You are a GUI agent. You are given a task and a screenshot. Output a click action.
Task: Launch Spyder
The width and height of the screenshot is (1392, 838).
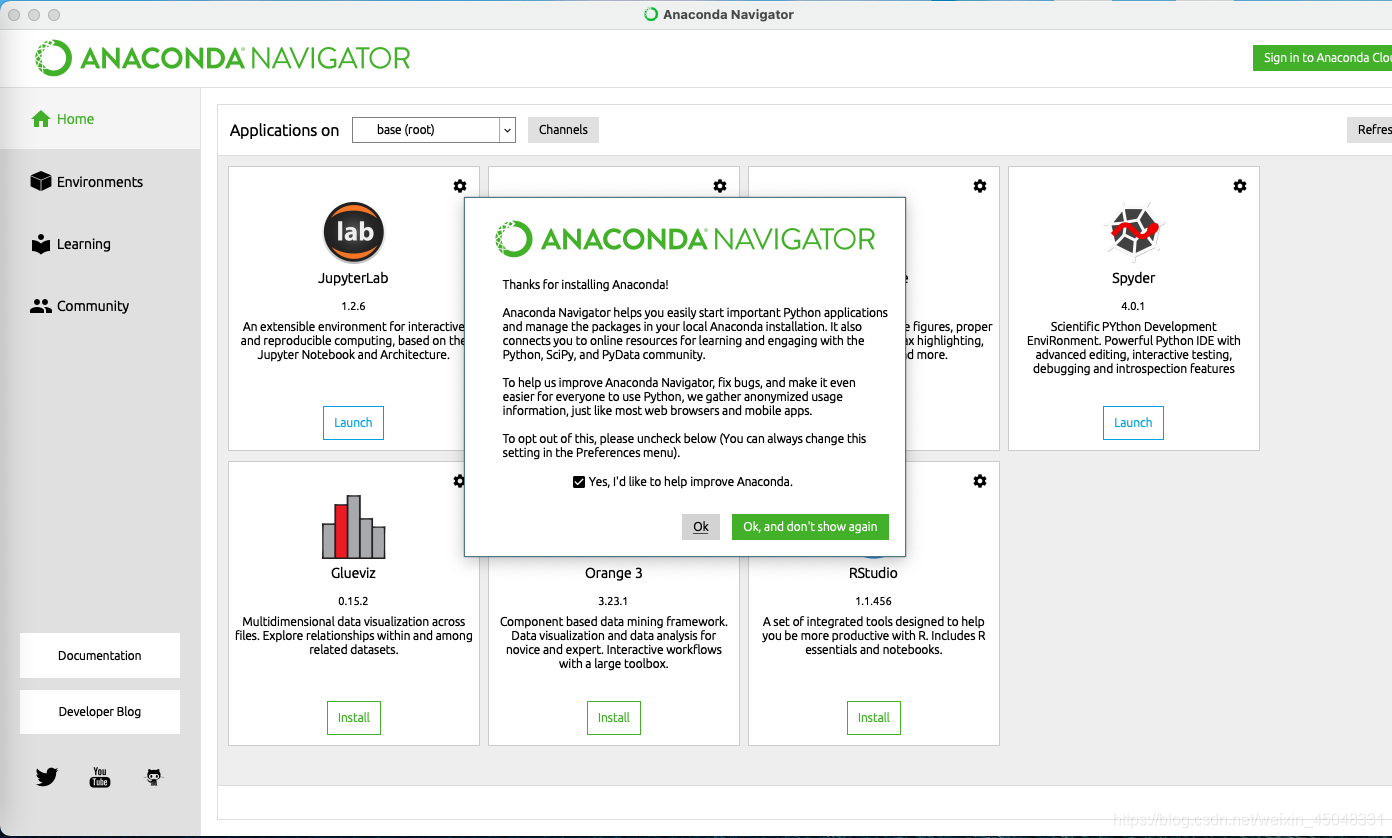[x=1133, y=423]
